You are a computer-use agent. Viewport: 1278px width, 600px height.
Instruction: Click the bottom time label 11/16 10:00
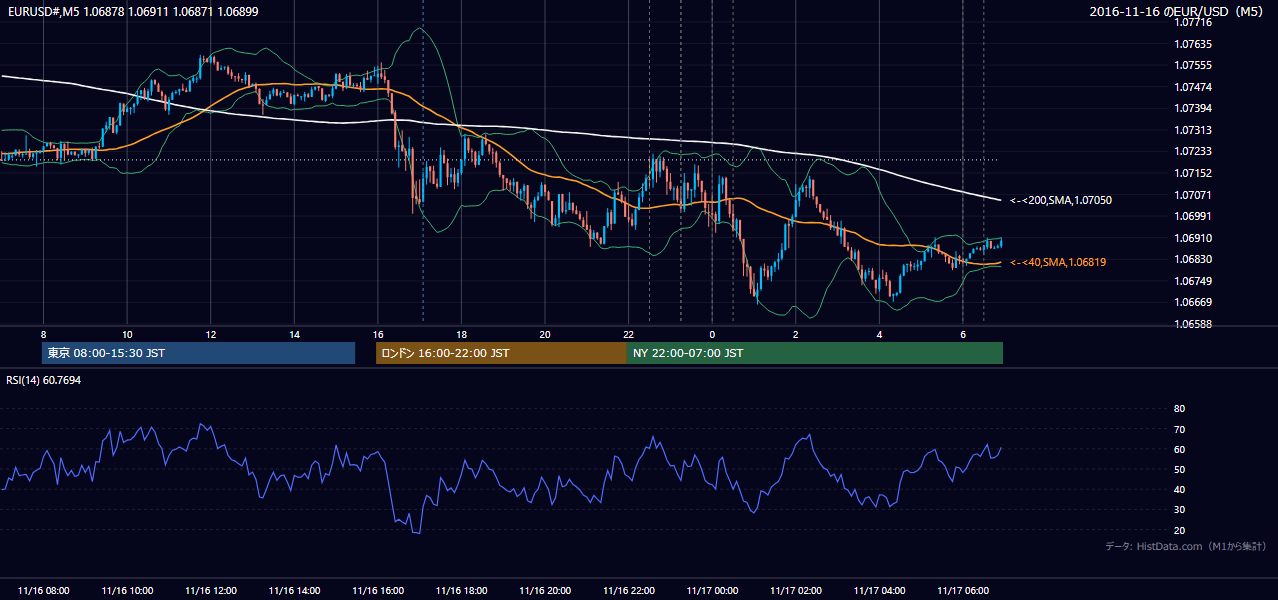pyautogui.click(x=127, y=591)
